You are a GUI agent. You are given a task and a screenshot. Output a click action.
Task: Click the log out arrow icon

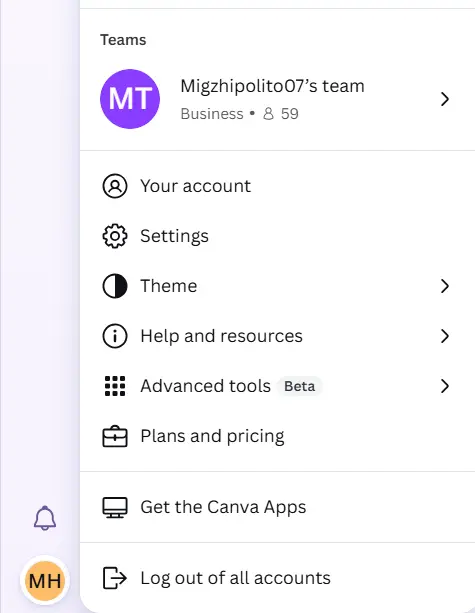(115, 578)
